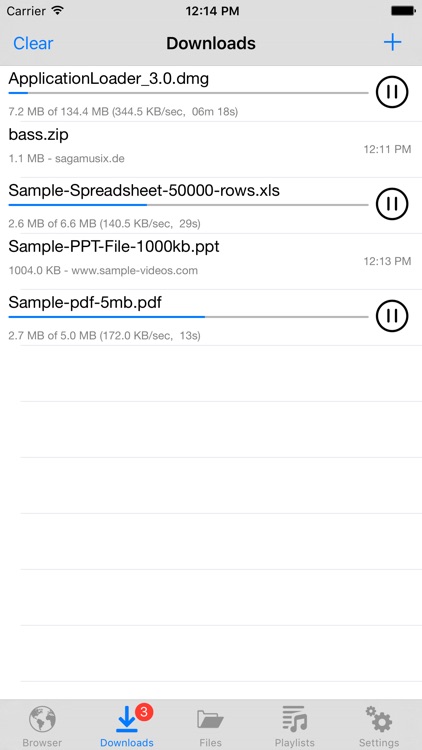This screenshot has height=750, width=422.
Task: Tap the red badge showing 3 downloads
Action: click(144, 713)
